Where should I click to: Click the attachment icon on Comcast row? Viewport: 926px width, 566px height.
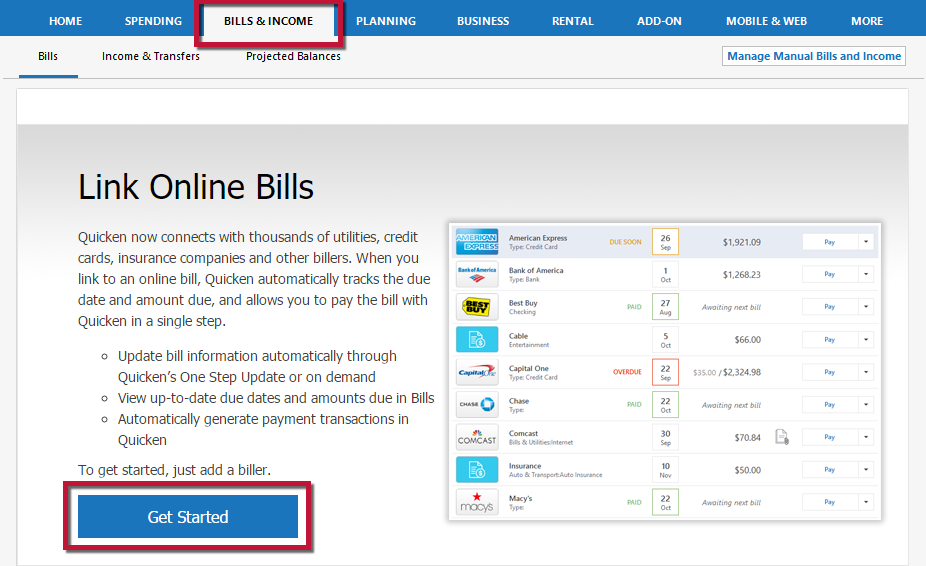pos(782,437)
